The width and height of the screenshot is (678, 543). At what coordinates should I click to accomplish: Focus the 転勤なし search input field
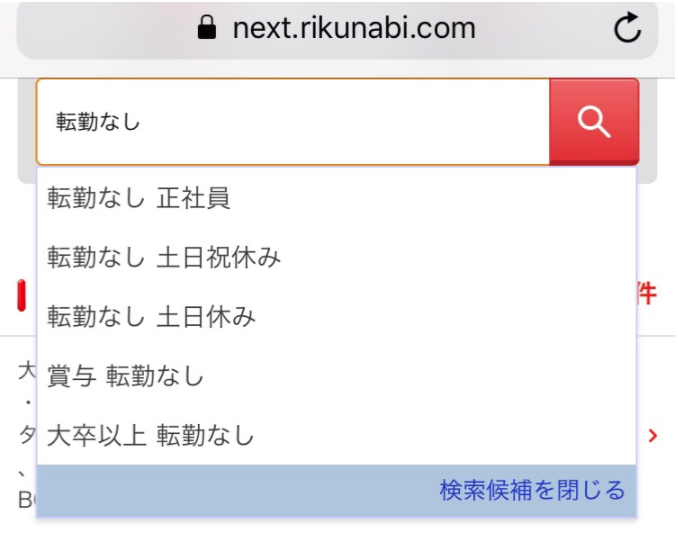click(x=293, y=122)
